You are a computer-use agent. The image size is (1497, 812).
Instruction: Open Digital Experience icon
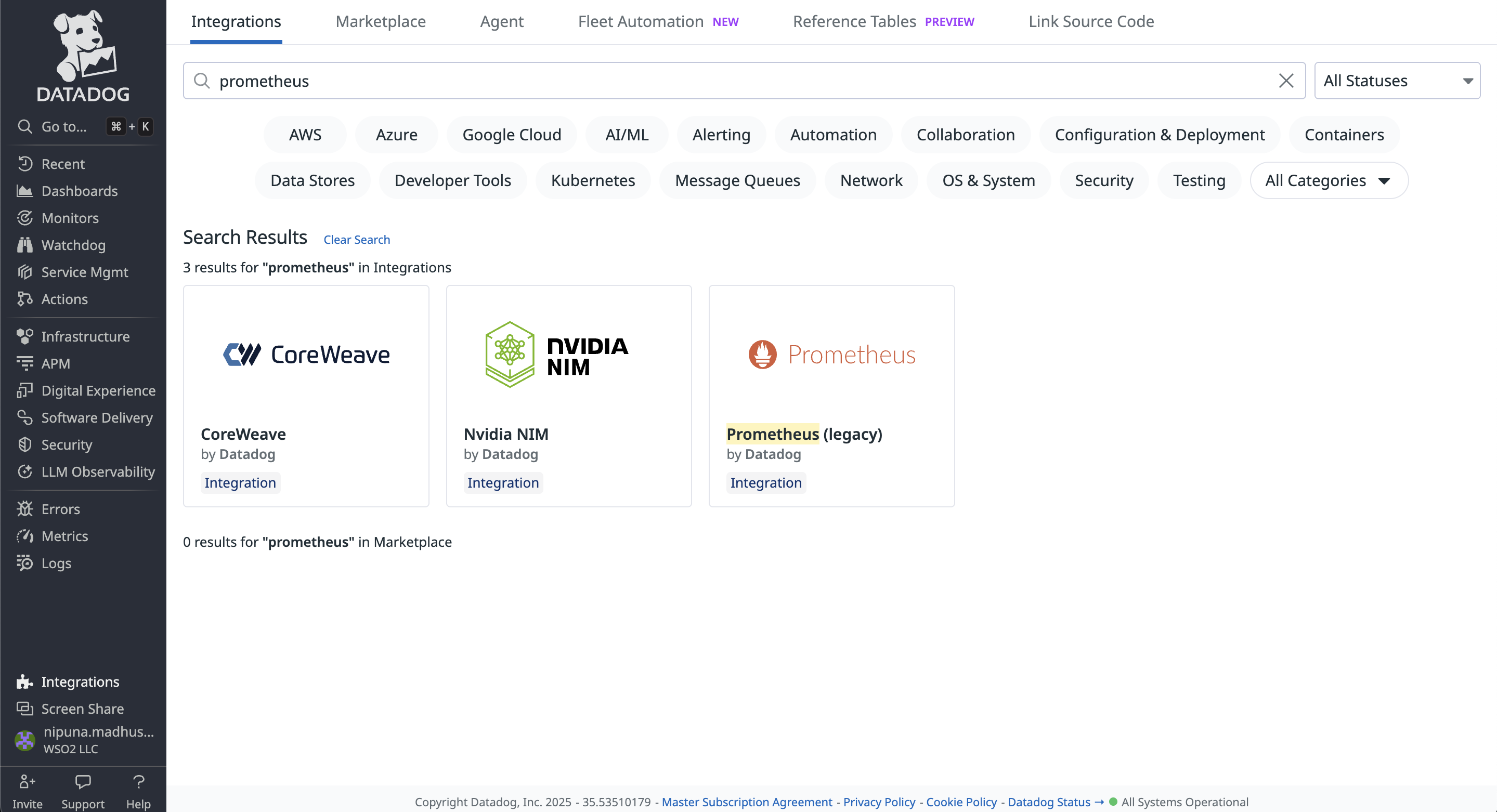[x=24, y=390]
